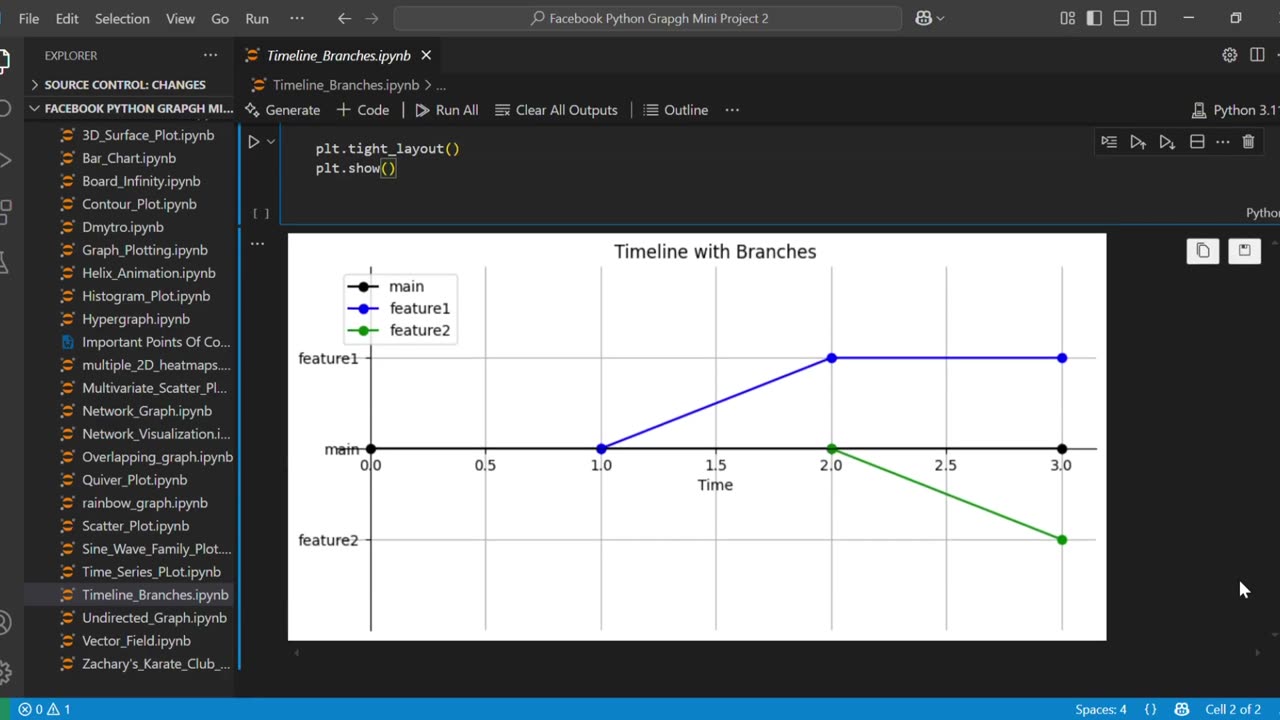
Task: Change indentation via Spaces: 4
Action: [1101, 709]
